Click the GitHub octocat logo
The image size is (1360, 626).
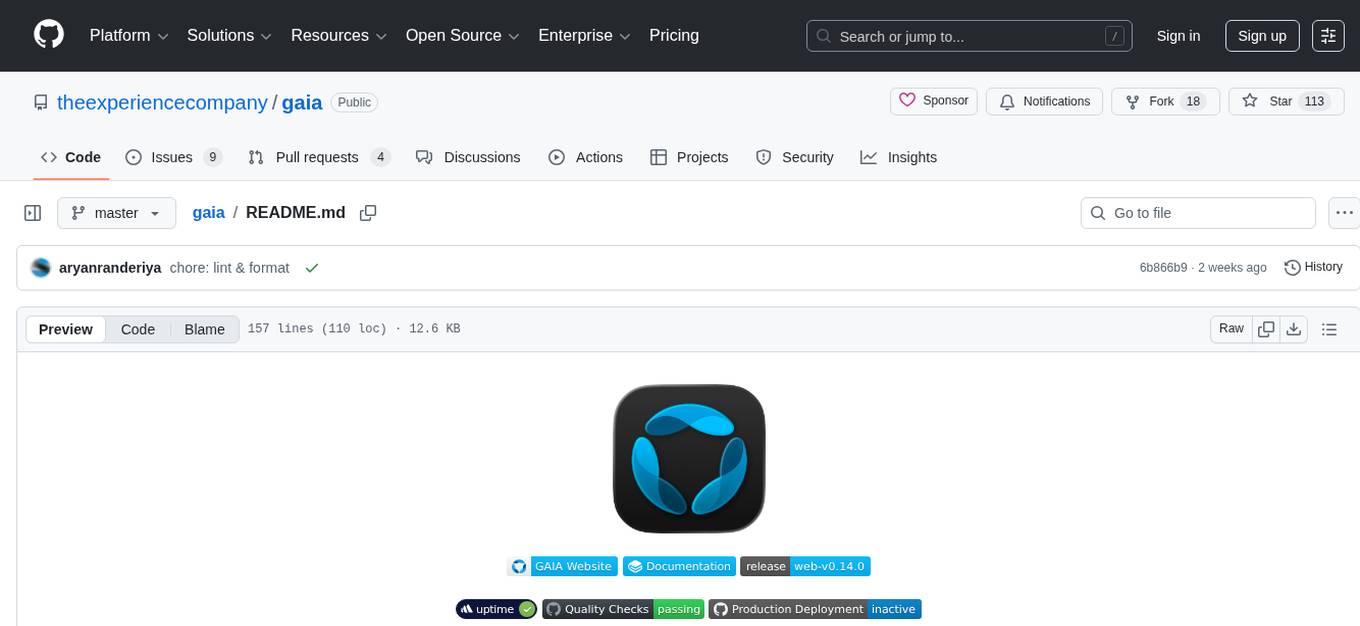(48, 35)
